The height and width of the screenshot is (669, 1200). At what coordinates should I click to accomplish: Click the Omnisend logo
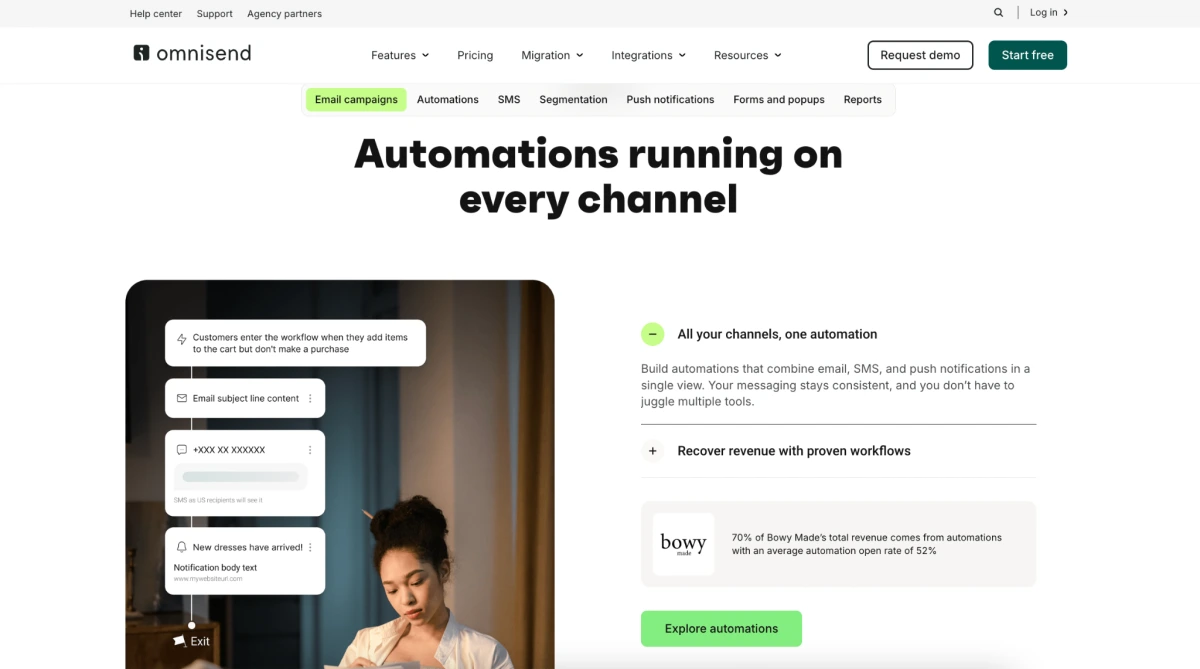click(192, 53)
